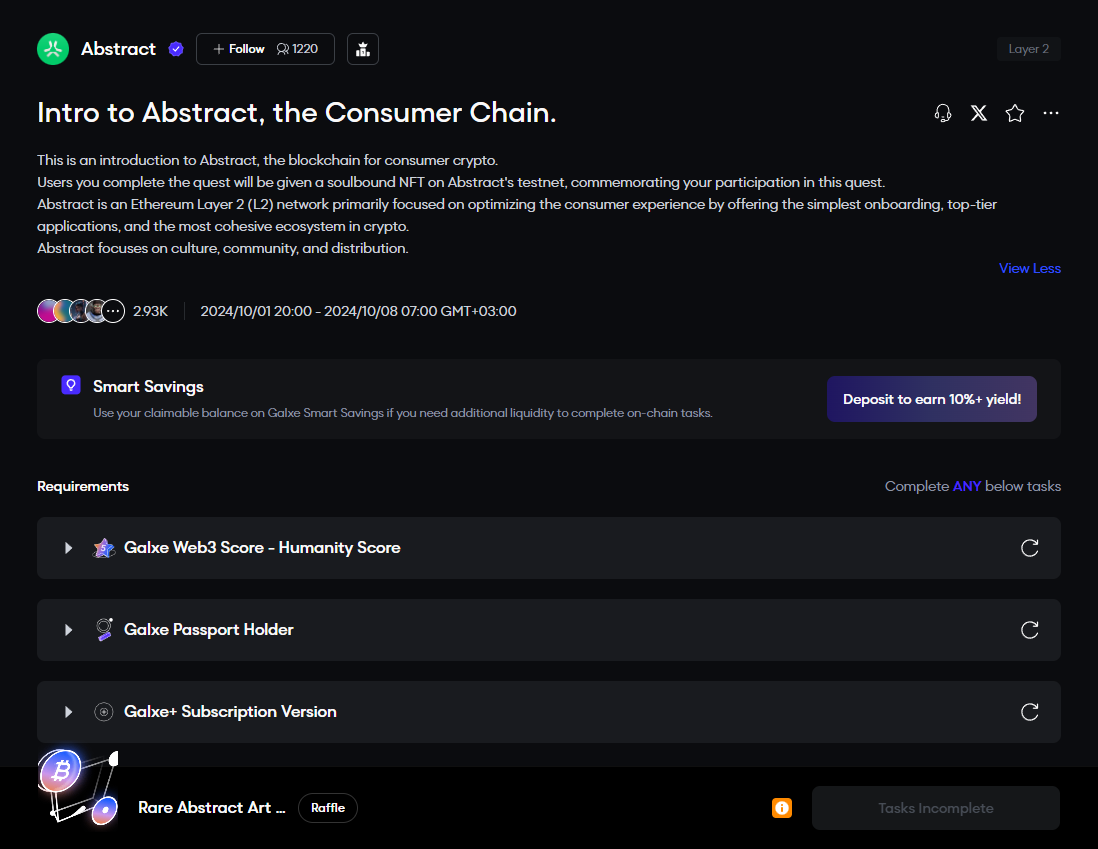This screenshot has width=1098, height=849.
Task: Refresh the Galxe+ Subscription Version task
Action: (1029, 712)
